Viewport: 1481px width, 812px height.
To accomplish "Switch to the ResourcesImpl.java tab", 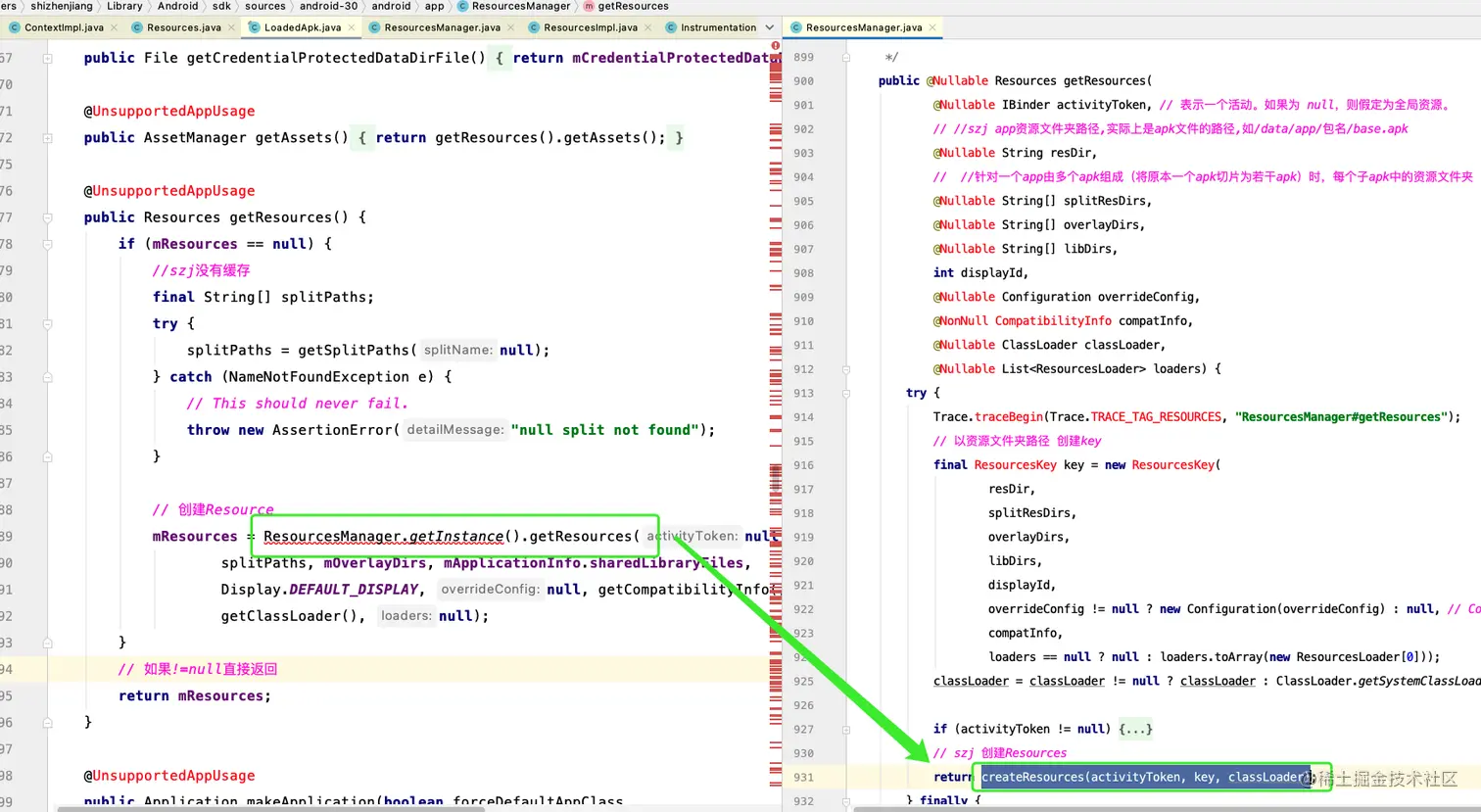I will 591,27.
